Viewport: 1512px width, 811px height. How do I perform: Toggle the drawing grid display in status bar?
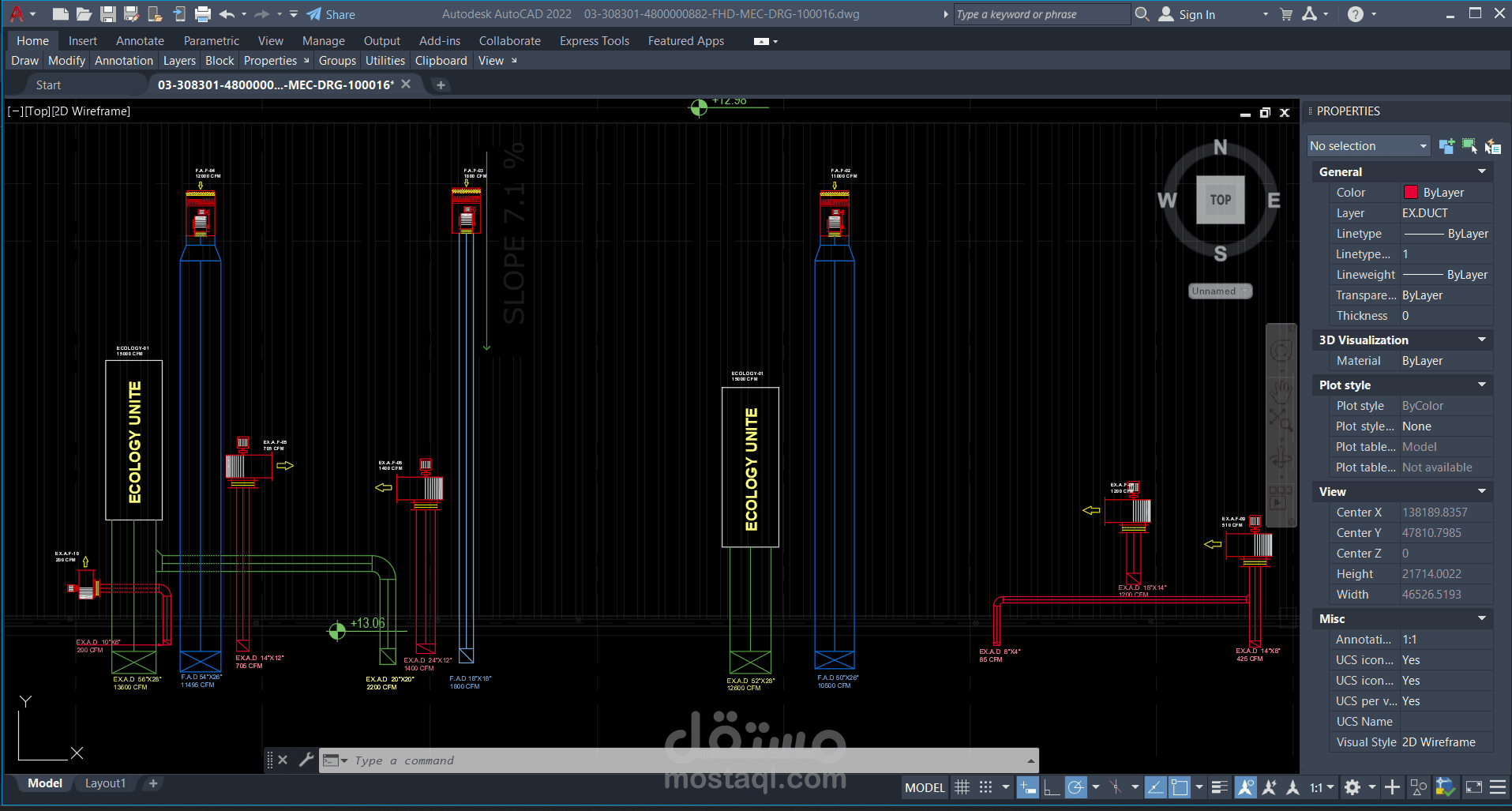(962, 787)
